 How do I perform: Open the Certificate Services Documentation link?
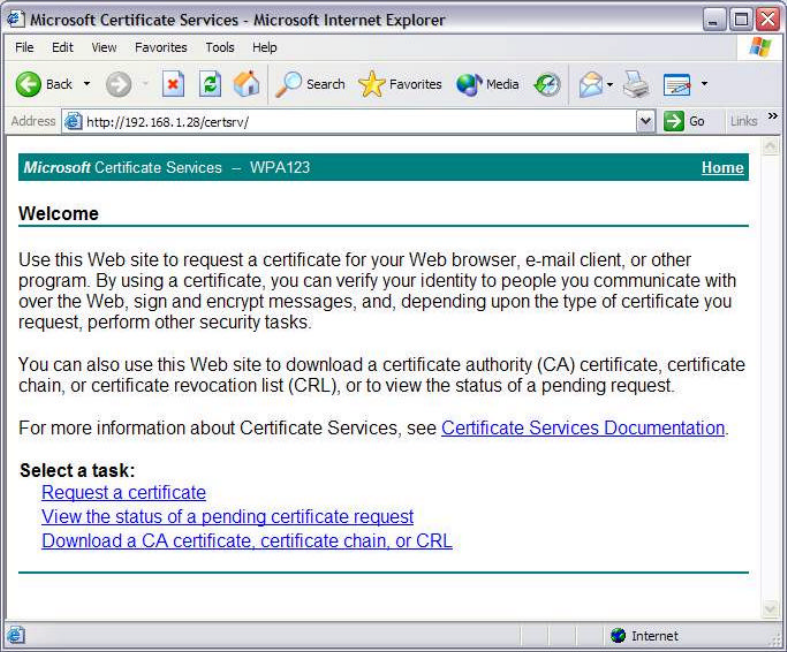click(x=583, y=428)
